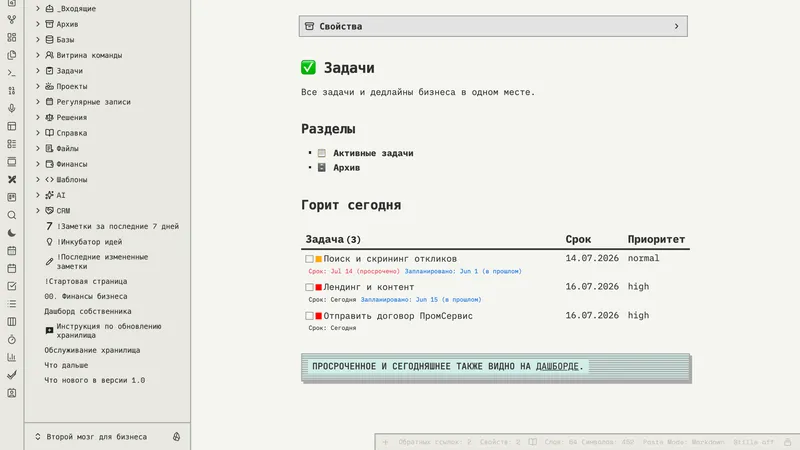This screenshot has height=450, width=800.
Task: Expand the Базы folder chevron
Action: click(x=38, y=39)
